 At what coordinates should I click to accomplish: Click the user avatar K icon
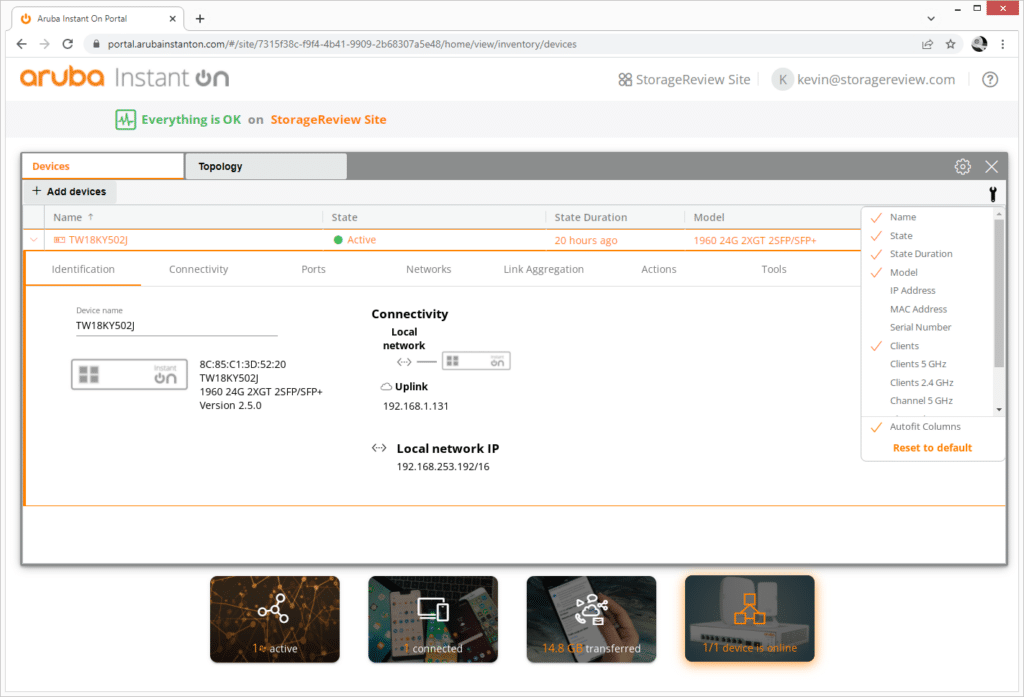782,80
